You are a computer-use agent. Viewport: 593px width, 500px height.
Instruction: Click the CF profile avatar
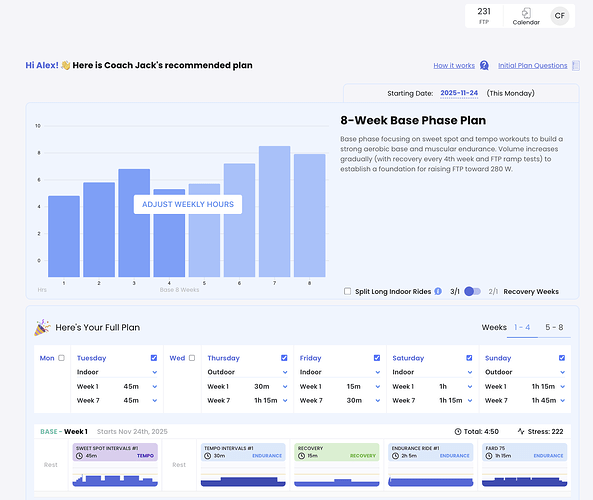pyautogui.click(x=559, y=16)
